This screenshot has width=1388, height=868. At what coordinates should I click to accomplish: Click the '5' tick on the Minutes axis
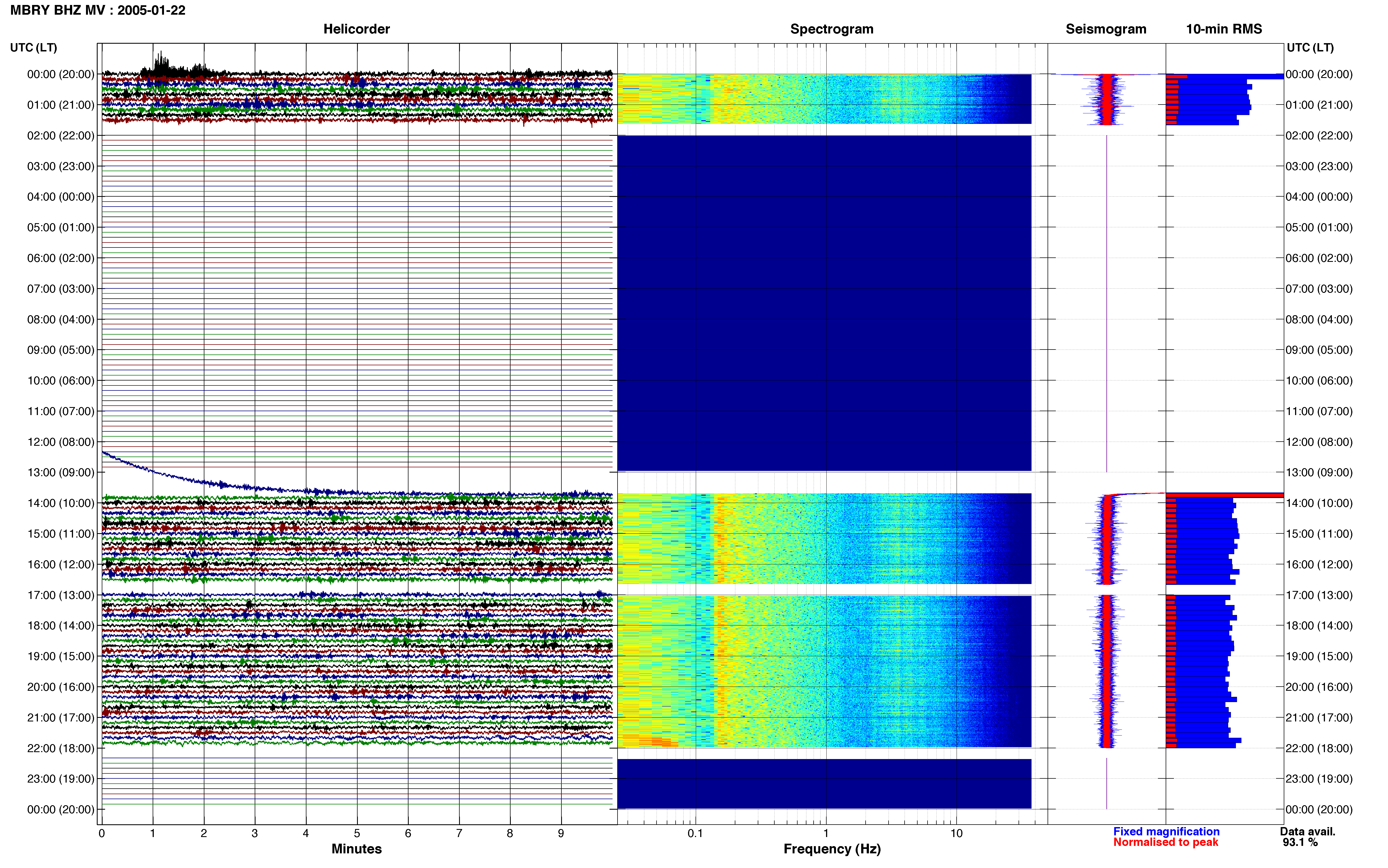[357, 833]
